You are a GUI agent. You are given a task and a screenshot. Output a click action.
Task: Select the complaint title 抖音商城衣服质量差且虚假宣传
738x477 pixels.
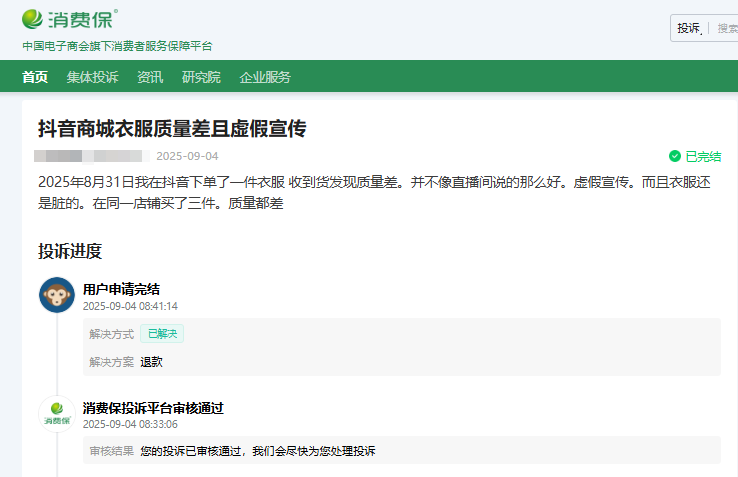172,129
